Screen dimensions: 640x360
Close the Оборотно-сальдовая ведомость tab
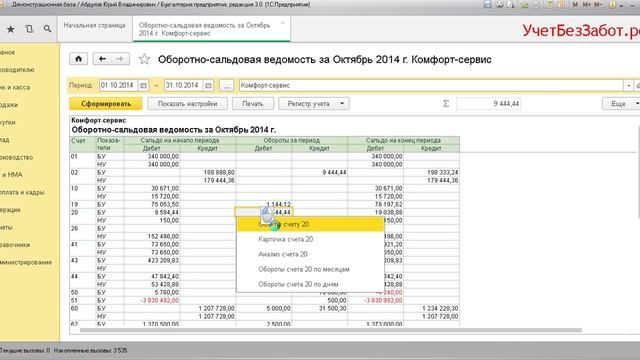click(x=282, y=23)
